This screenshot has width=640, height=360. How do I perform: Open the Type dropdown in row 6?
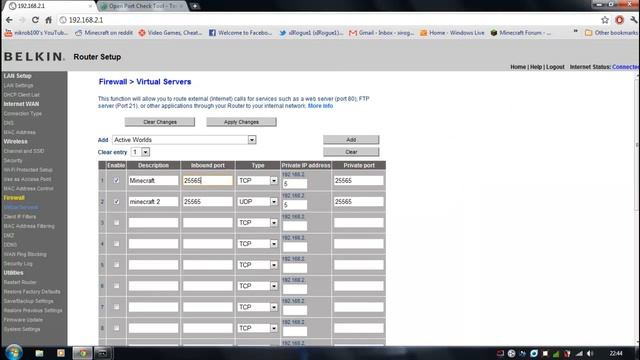258,286
